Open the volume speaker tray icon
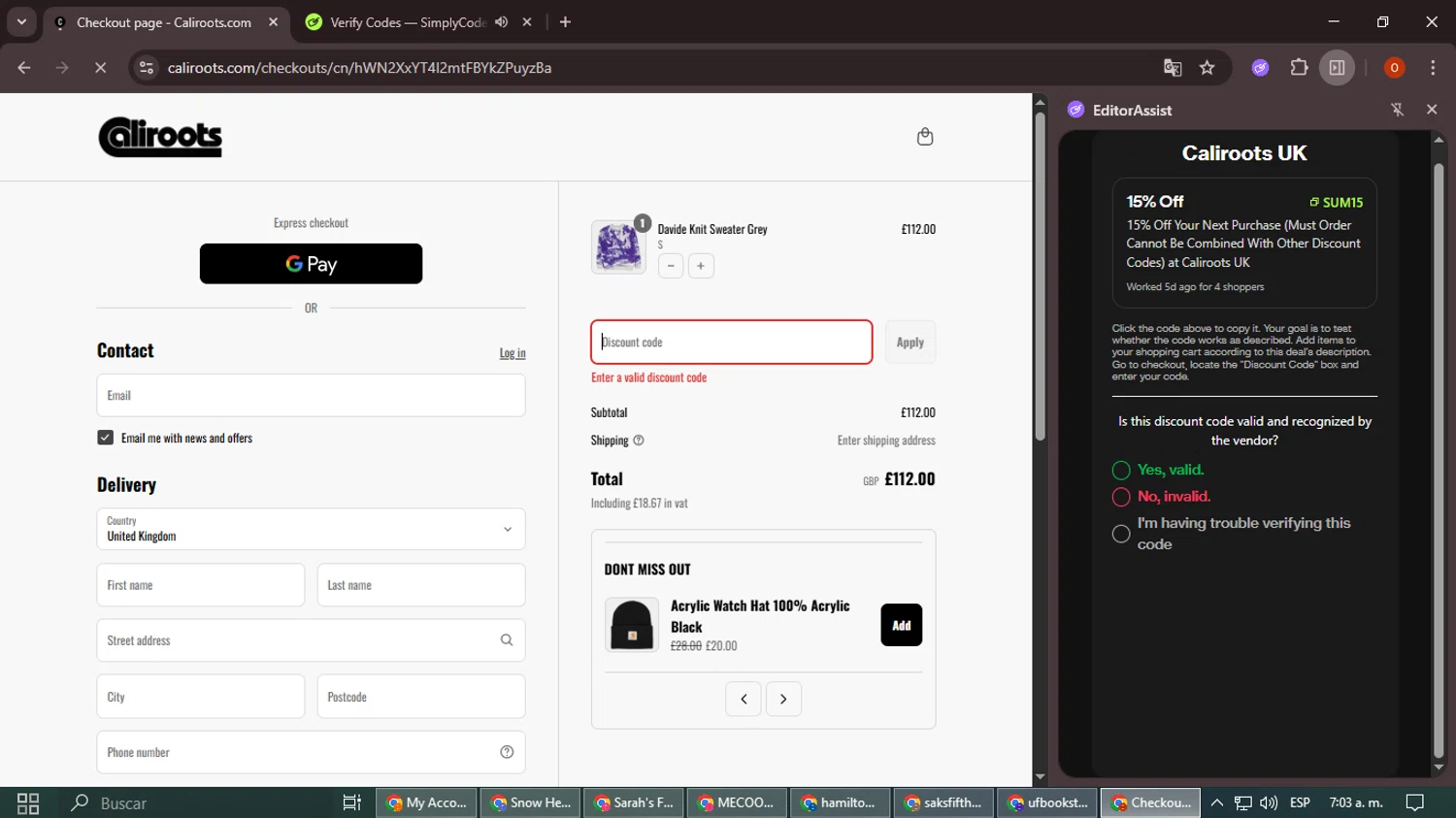 point(1269,802)
